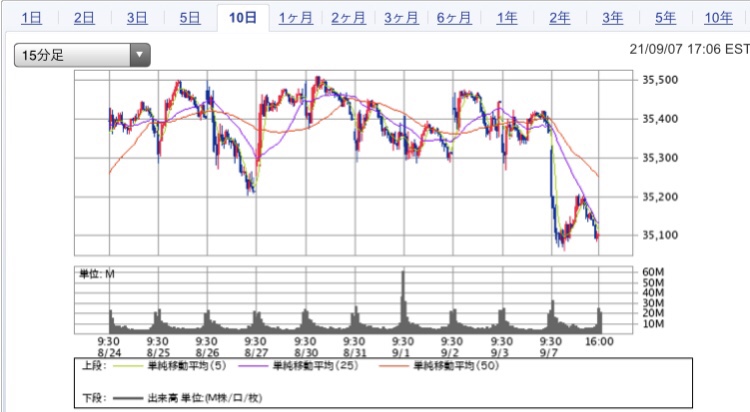Image resolution: width=750 pixels, height=412 pixels.
Task: Select the 2年 period tab
Action: (x=560, y=18)
